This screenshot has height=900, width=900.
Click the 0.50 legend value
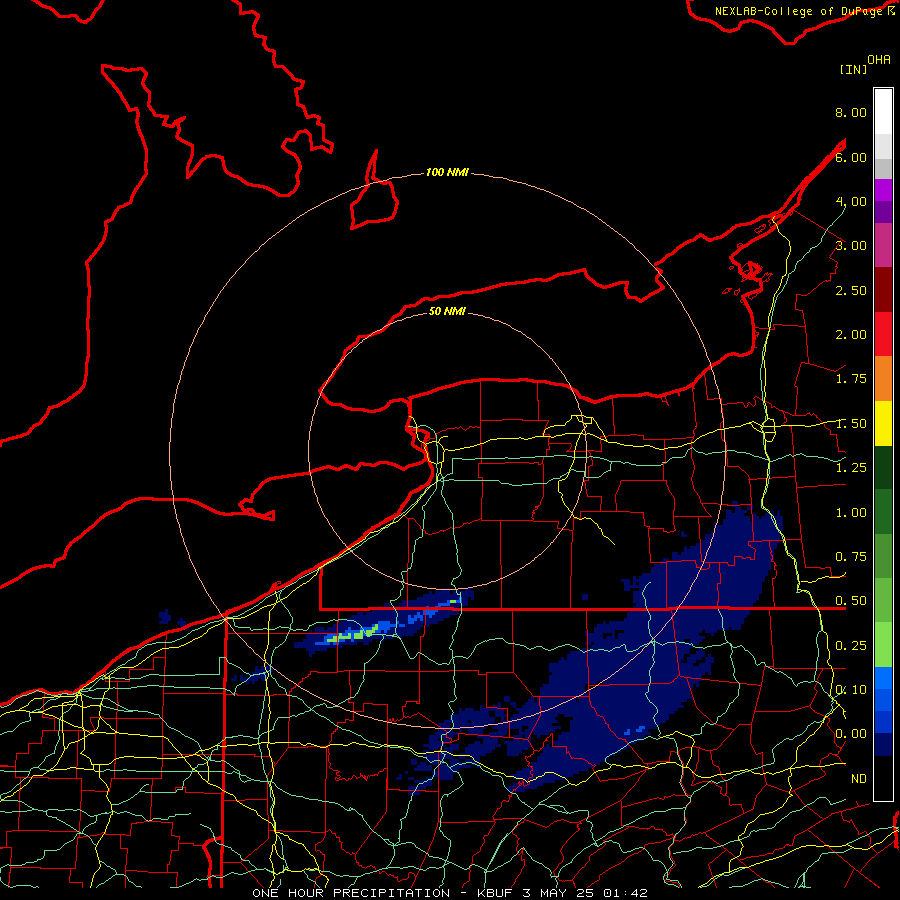tap(851, 601)
